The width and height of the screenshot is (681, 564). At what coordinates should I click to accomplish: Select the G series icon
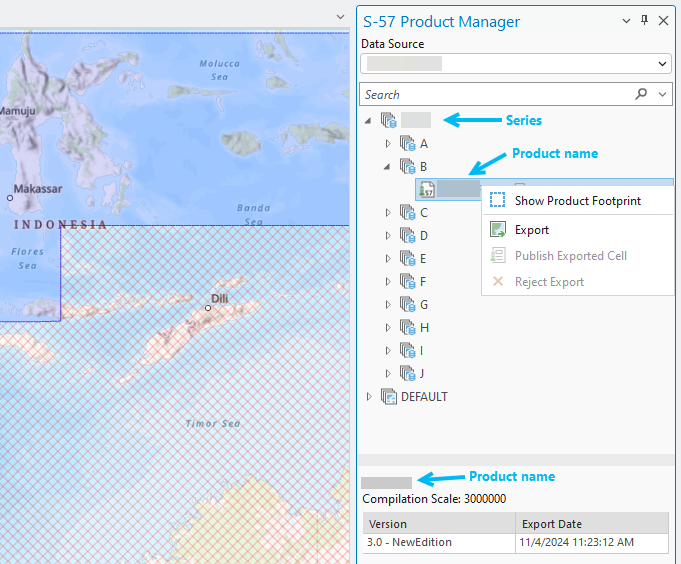tap(407, 304)
